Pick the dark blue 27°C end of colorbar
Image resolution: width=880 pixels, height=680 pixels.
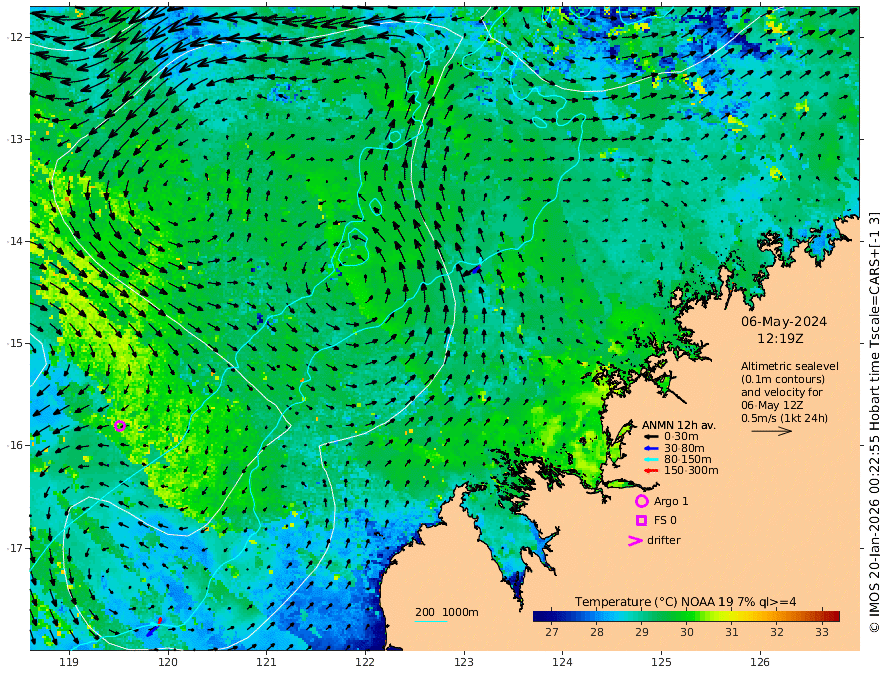pyautogui.click(x=538, y=617)
